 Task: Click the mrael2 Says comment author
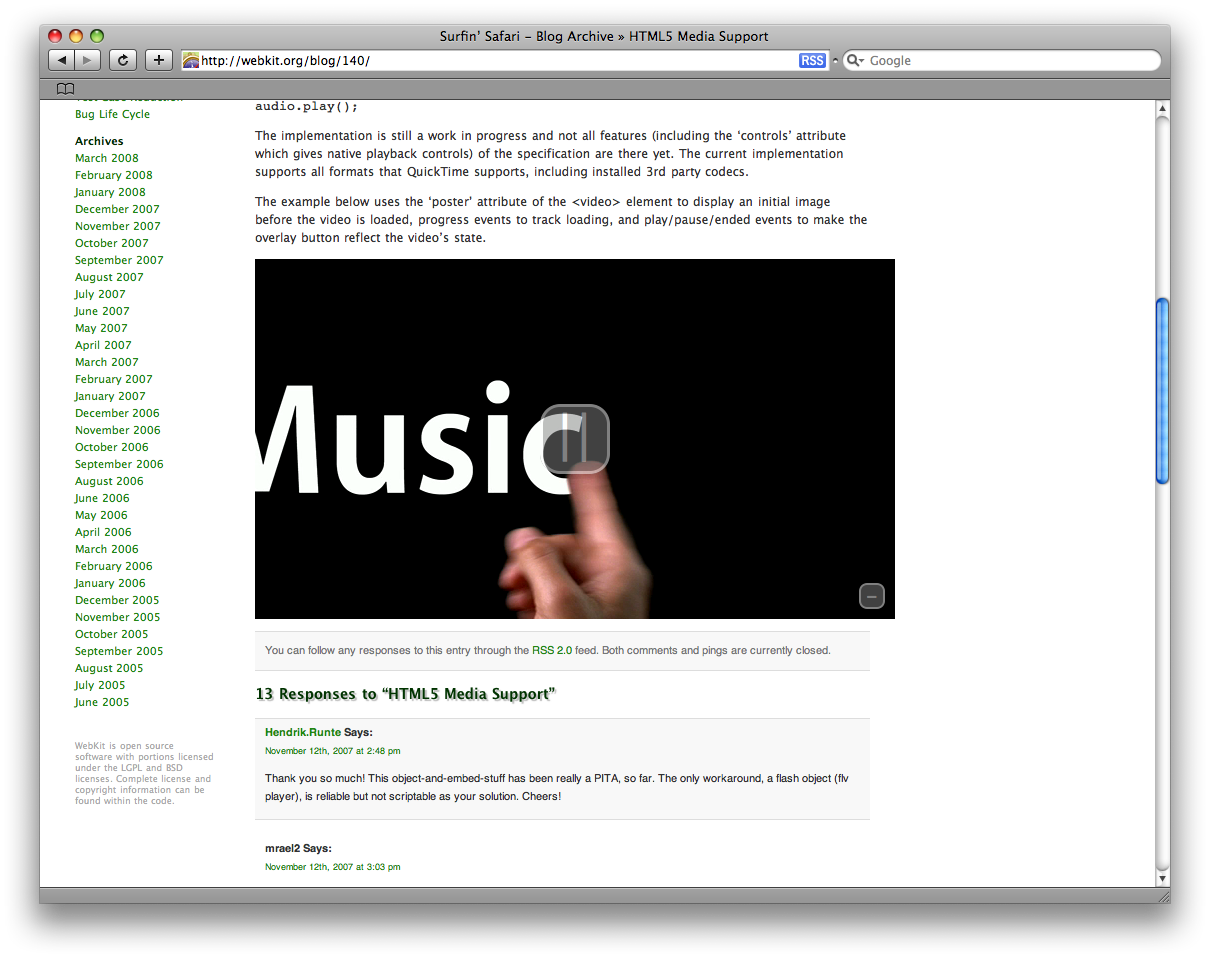(x=298, y=848)
